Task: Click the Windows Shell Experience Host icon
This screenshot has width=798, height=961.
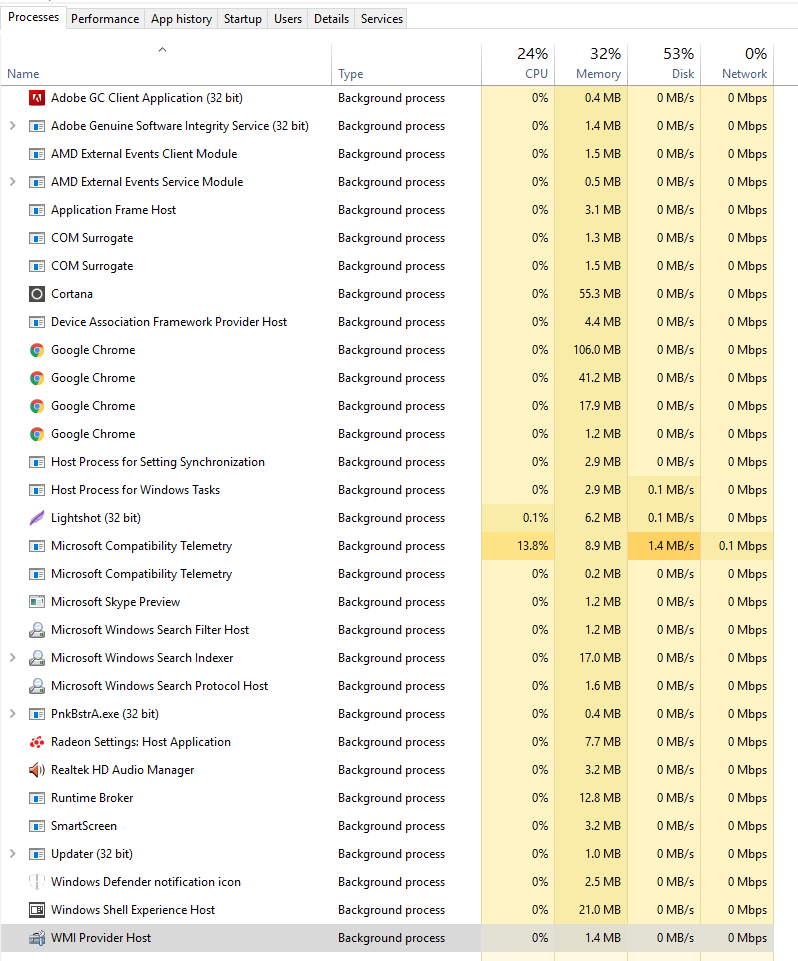Action: [x=37, y=910]
